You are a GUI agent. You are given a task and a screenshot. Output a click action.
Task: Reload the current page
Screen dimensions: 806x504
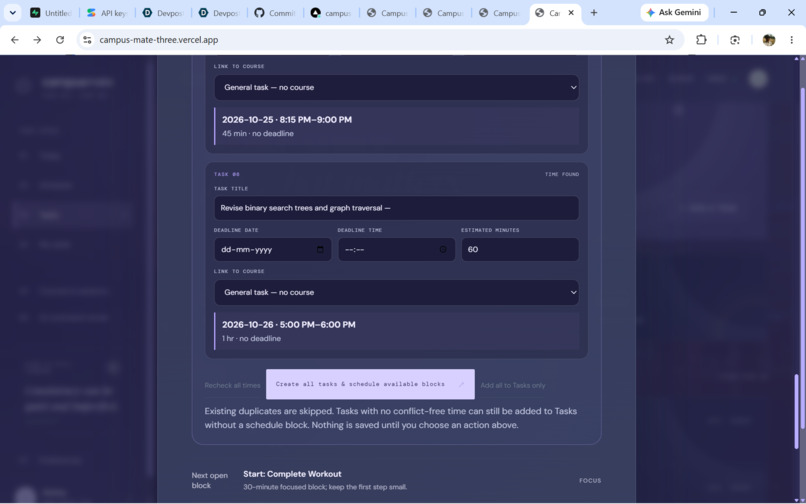[60, 40]
